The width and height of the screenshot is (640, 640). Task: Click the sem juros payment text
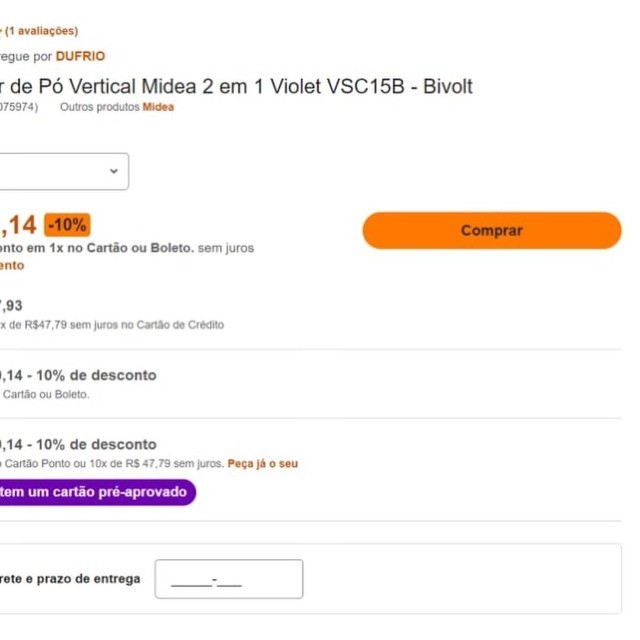coord(226,248)
